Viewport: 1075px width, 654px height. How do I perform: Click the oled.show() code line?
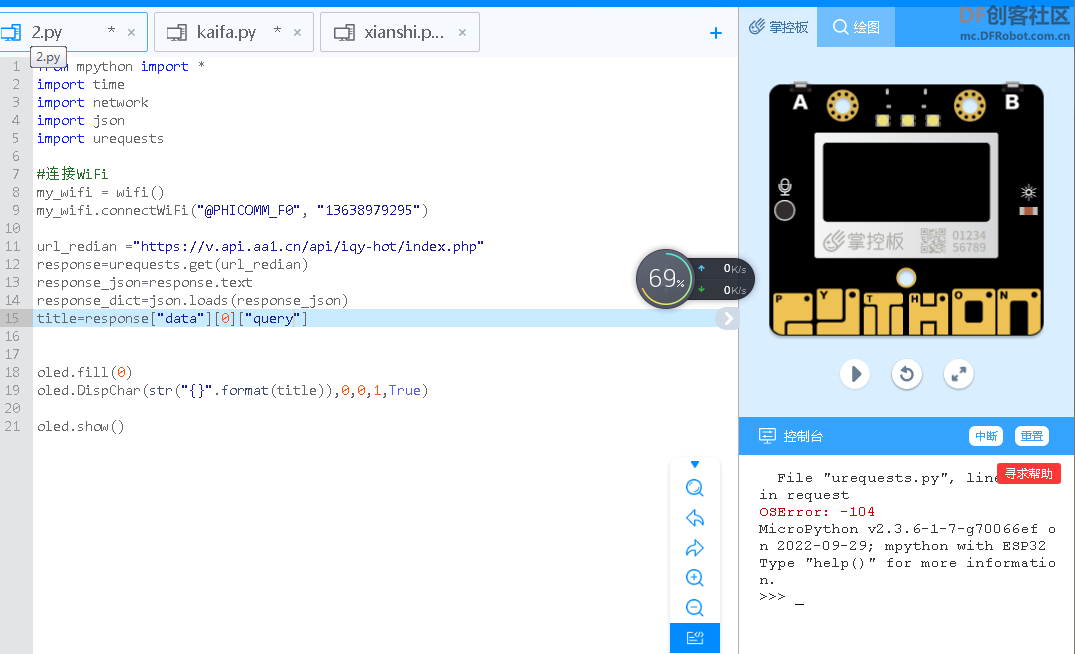pos(81,426)
